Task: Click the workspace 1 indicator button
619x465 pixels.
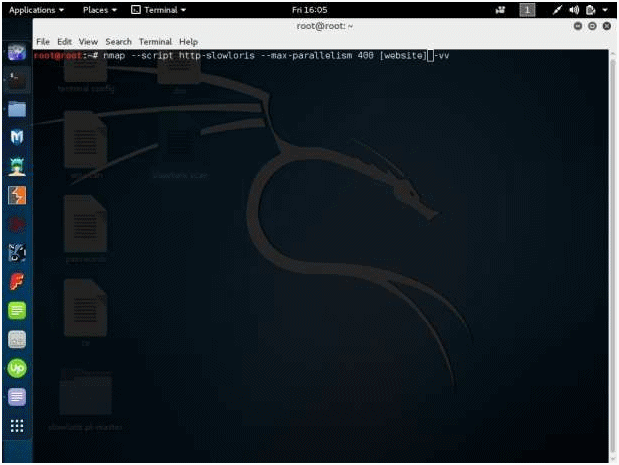Action: click(x=528, y=9)
